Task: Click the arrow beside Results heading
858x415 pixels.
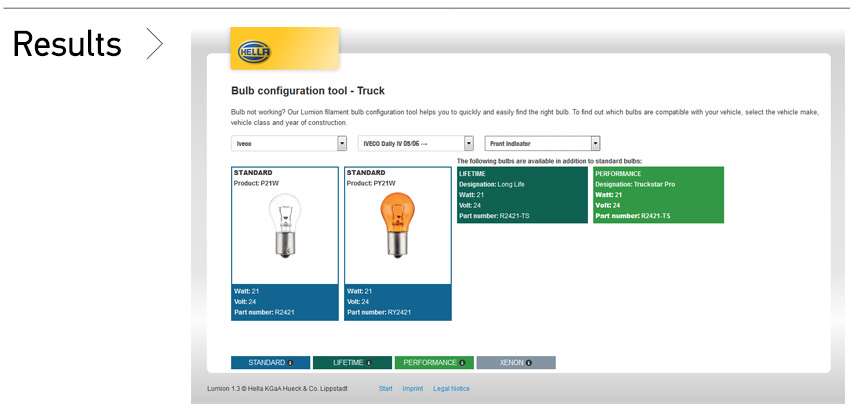Action: point(155,44)
